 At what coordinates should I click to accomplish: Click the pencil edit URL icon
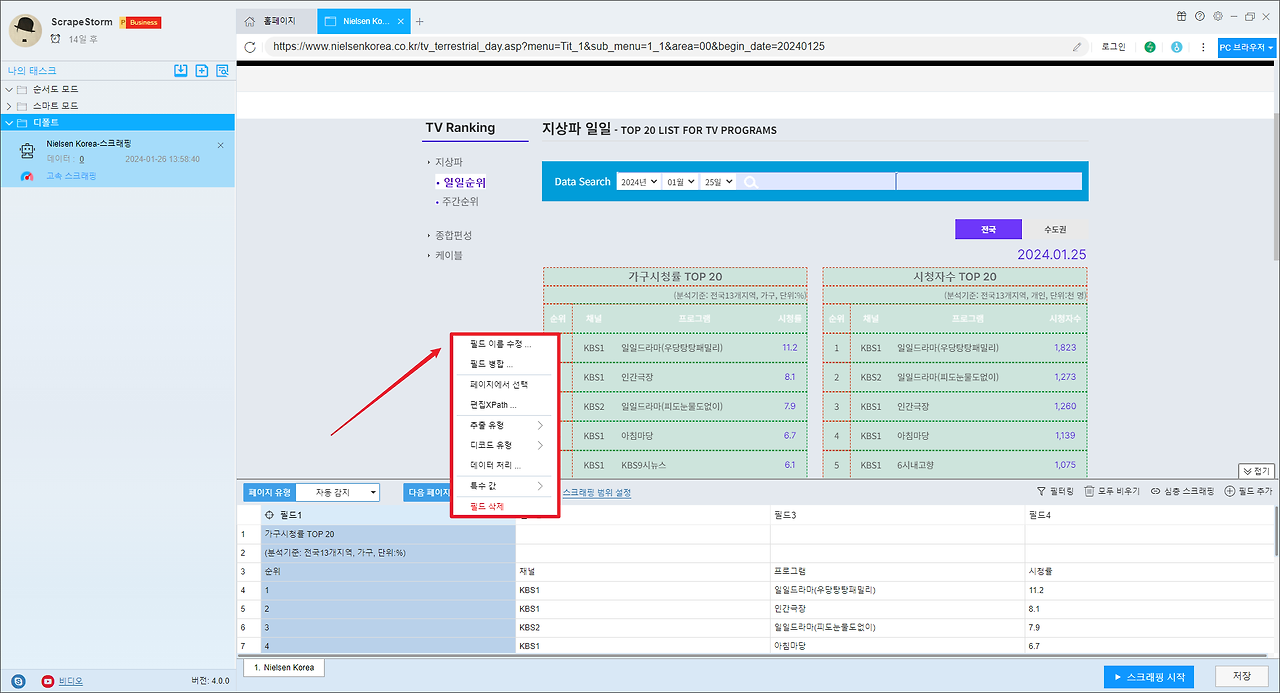(x=1077, y=46)
